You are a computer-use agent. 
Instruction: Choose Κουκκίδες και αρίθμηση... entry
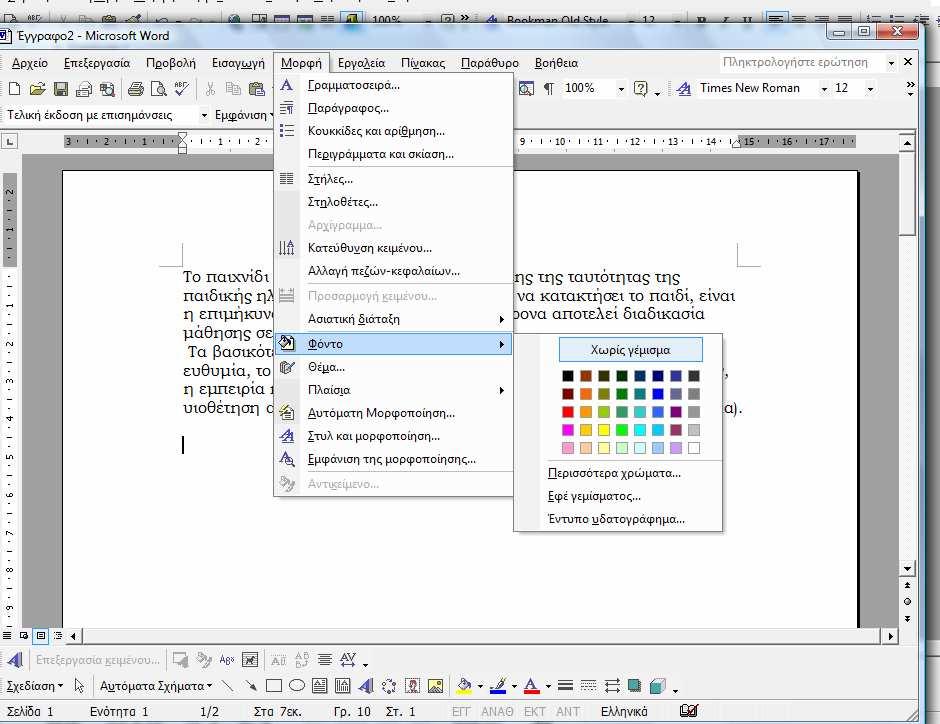pyautogui.click(x=393, y=131)
